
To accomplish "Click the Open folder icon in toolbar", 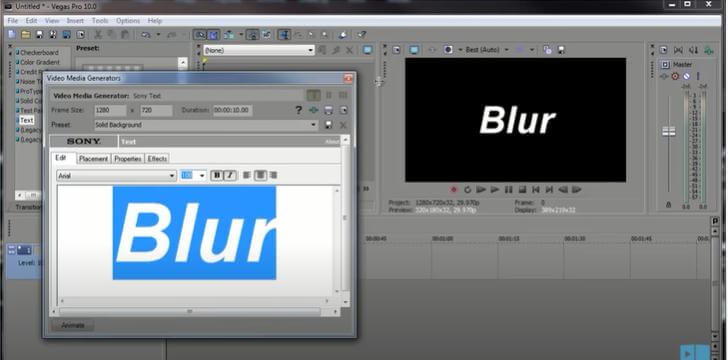I will [25, 35].
